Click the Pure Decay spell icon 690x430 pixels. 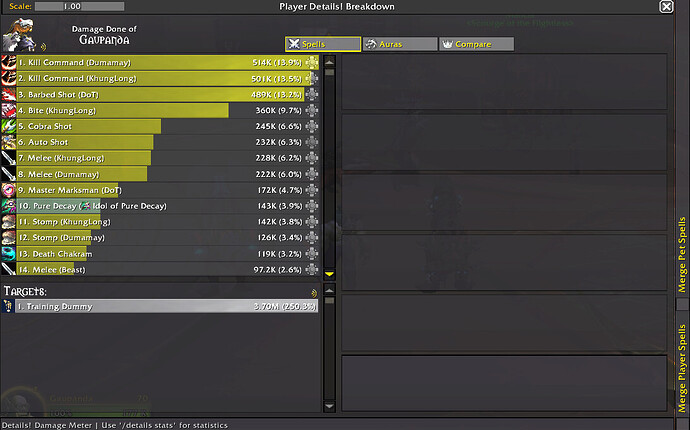[x=9, y=206]
